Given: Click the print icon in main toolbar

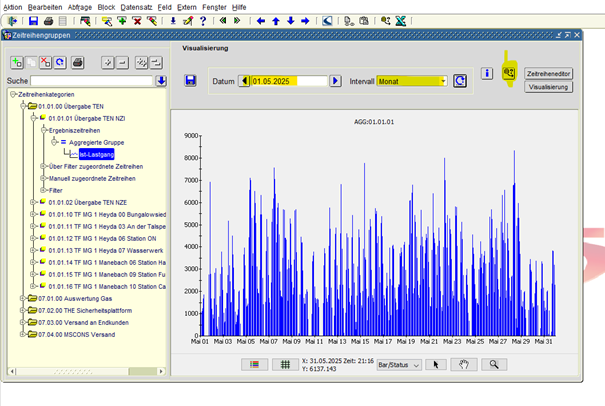Looking at the screenshot, I should [x=48, y=20].
